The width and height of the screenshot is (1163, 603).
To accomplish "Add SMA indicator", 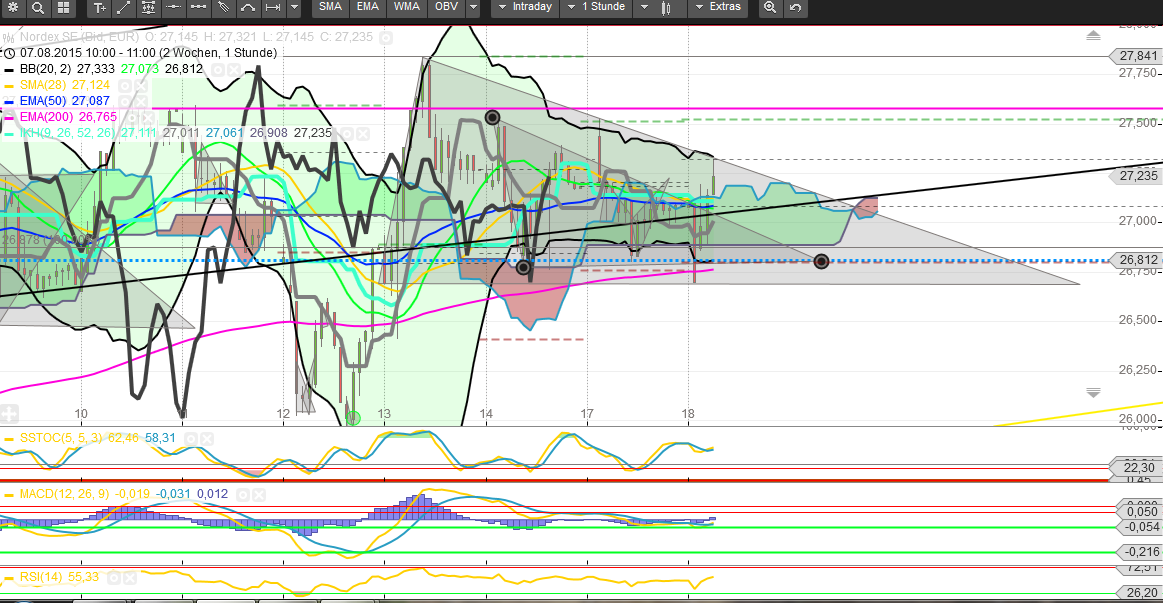I will point(330,7).
